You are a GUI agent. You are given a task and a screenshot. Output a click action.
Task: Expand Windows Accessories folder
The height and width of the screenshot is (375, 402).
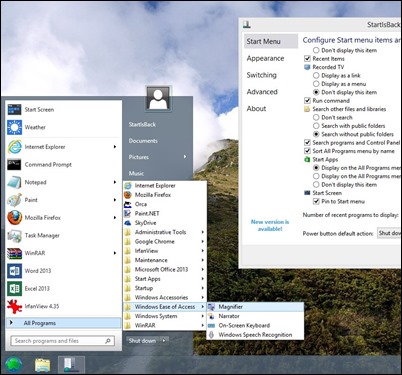[165, 297]
